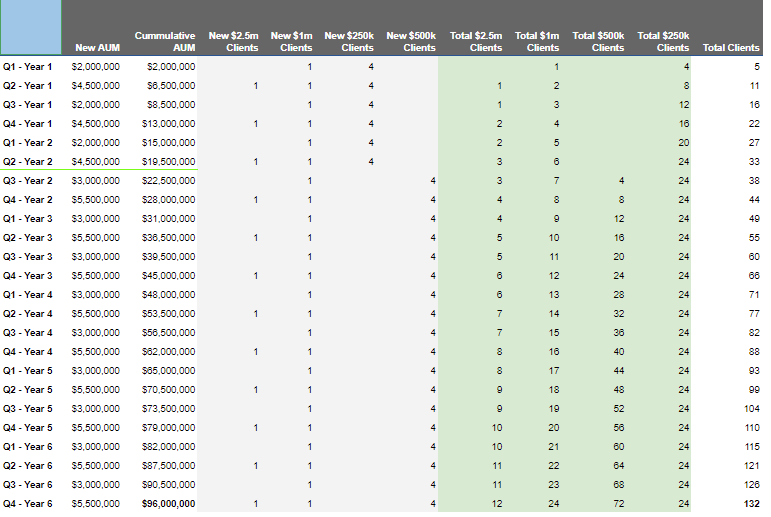
Task: Select the 'Q2 - Year 2' row label
Action: tap(28, 162)
